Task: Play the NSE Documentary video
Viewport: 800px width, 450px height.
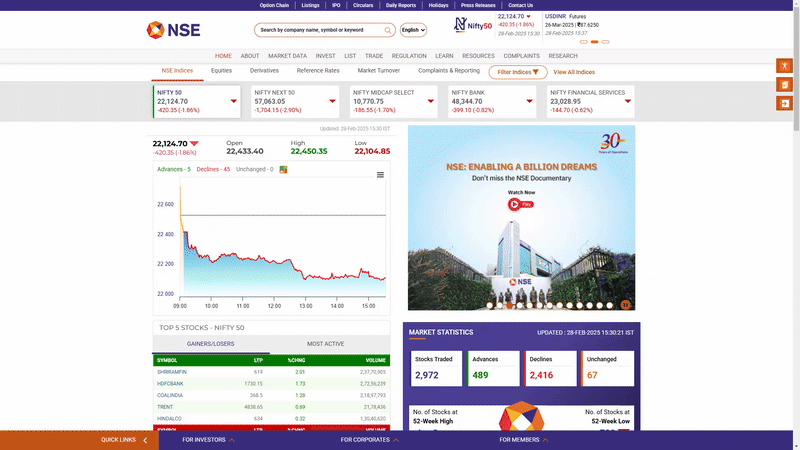Action: (x=520, y=204)
